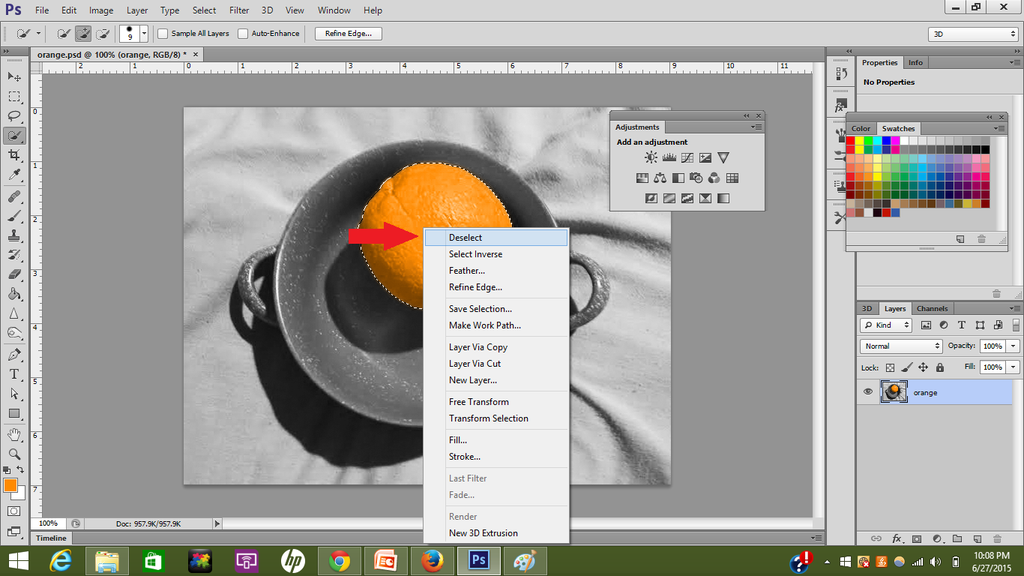Viewport: 1024px width, 576px height.
Task: Choose Deselect from the context menu
Action: [x=466, y=238]
